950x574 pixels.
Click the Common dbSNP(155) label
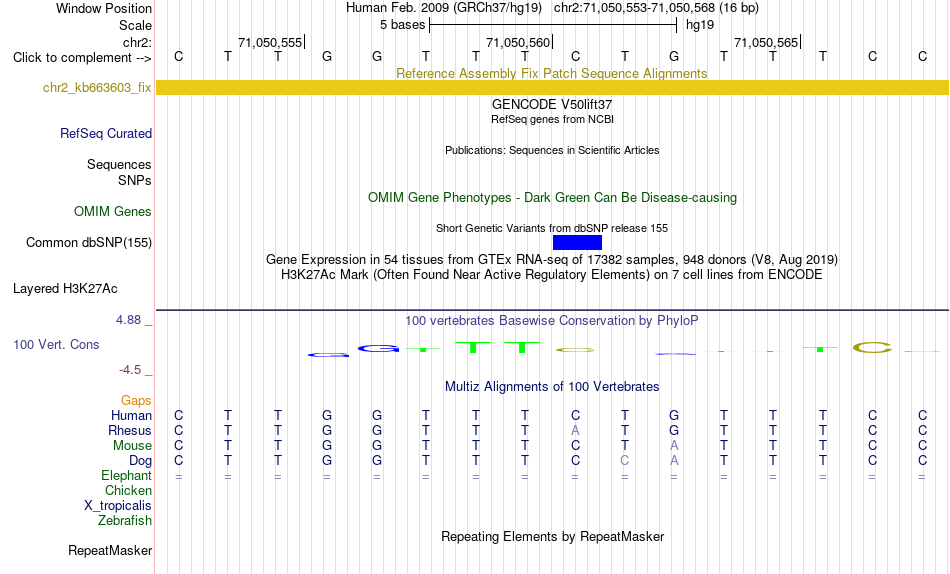89,242
